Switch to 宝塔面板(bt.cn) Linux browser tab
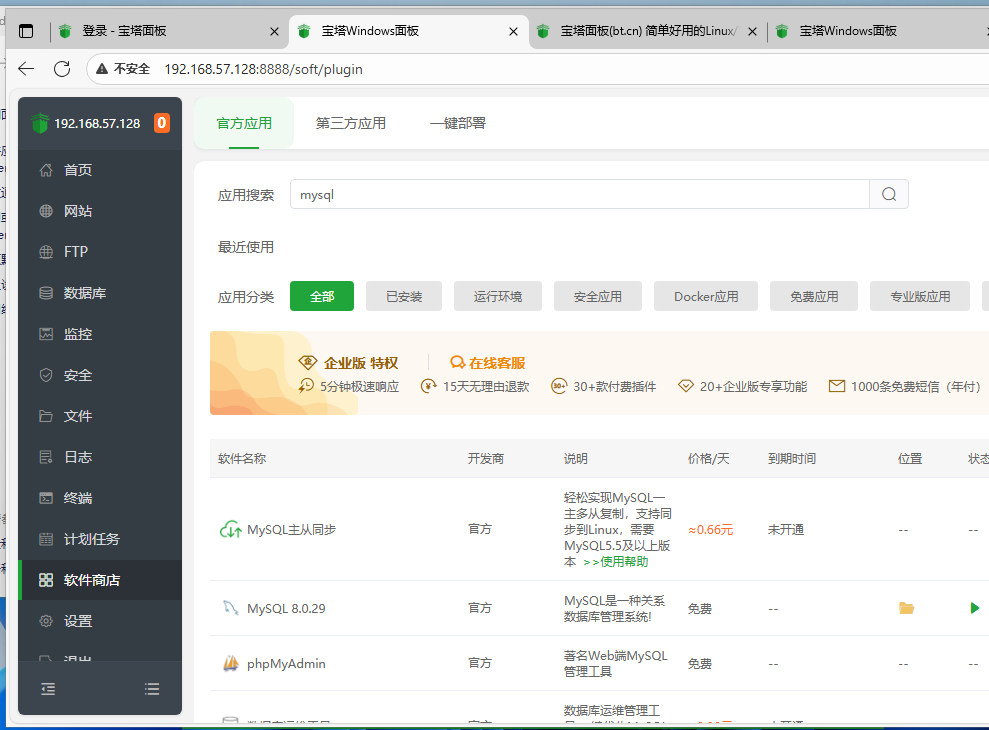 point(647,31)
